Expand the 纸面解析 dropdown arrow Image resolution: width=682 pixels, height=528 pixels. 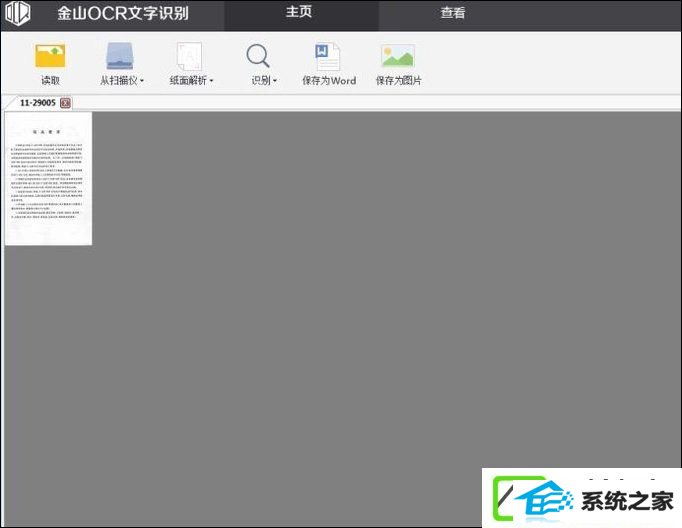coord(211,81)
